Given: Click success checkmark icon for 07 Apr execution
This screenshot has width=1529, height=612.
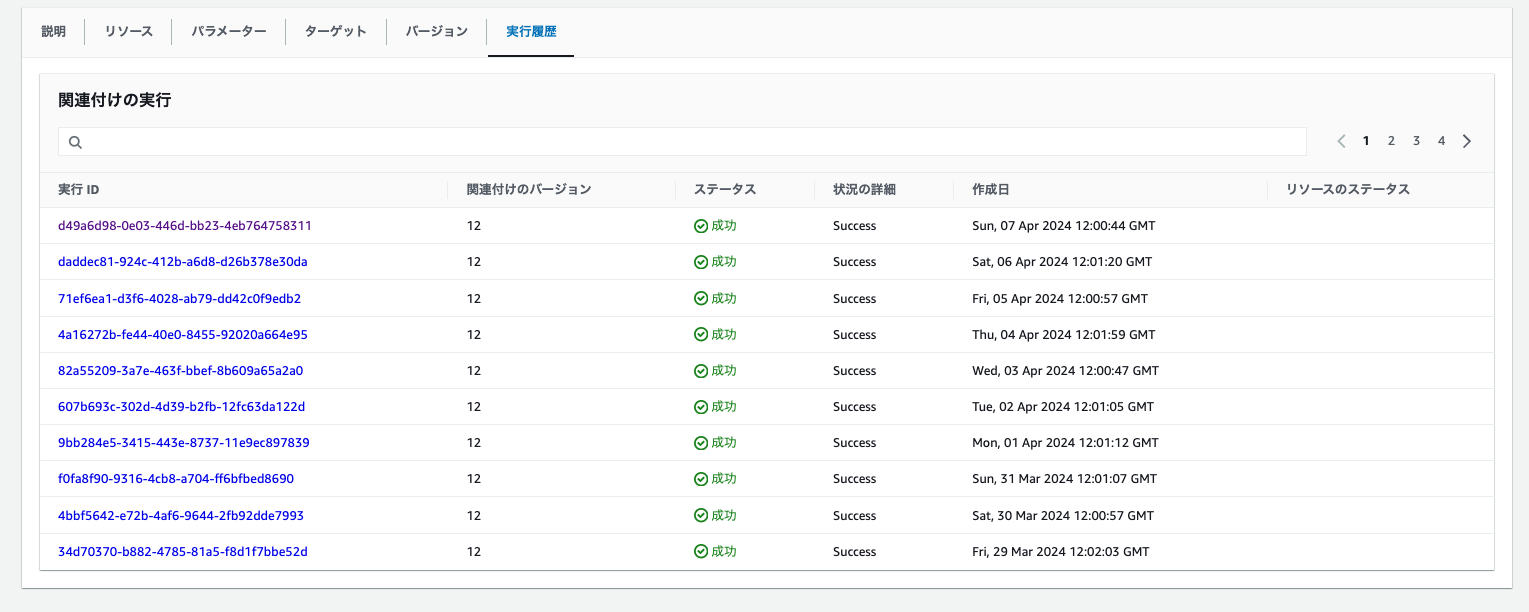Looking at the screenshot, I should click(700, 226).
